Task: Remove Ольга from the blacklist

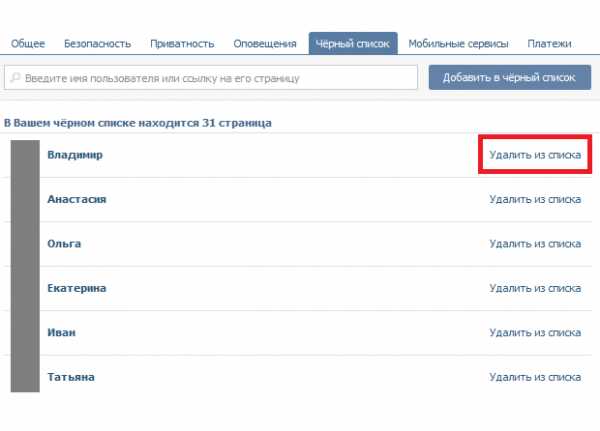Action: [x=535, y=243]
